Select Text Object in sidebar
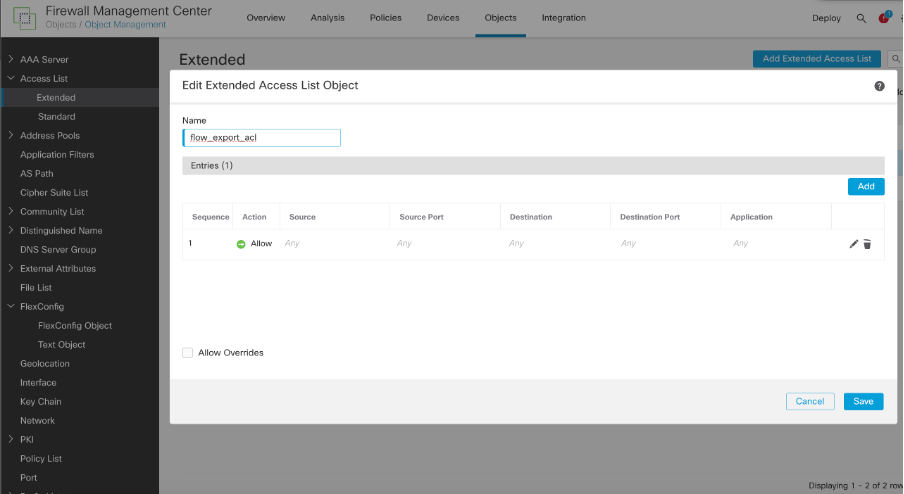This screenshot has width=904, height=494. point(62,345)
